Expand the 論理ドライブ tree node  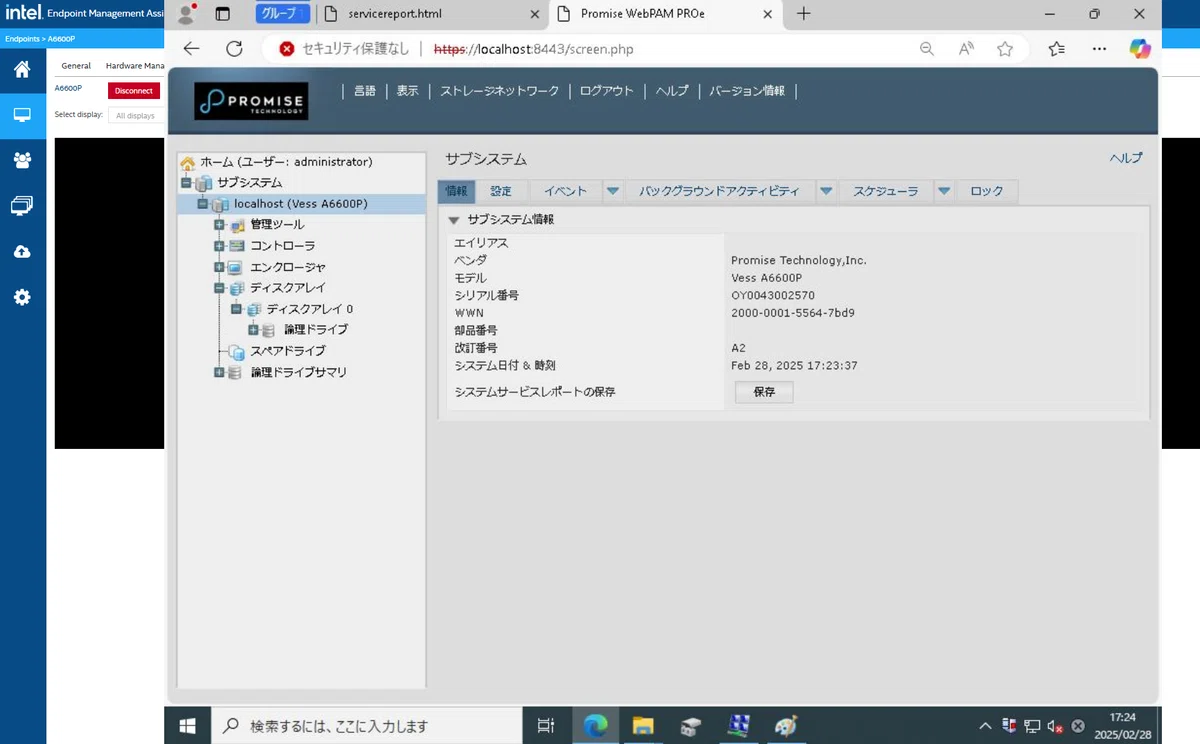(253, 330)
